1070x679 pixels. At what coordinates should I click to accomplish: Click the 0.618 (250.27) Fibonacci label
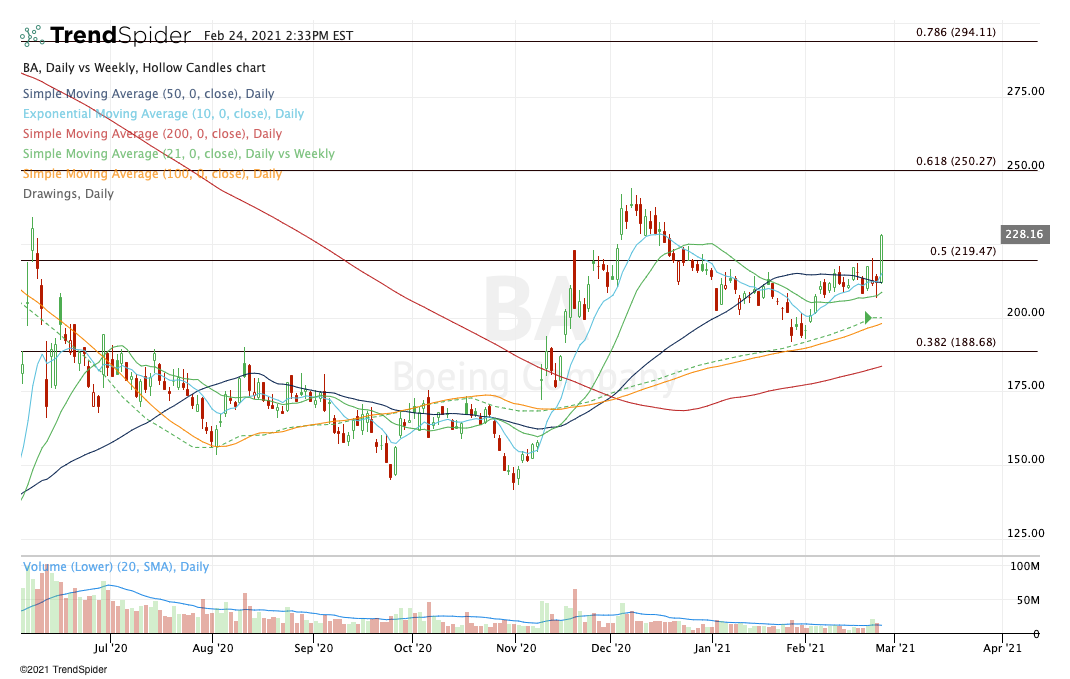pos(955,161)
